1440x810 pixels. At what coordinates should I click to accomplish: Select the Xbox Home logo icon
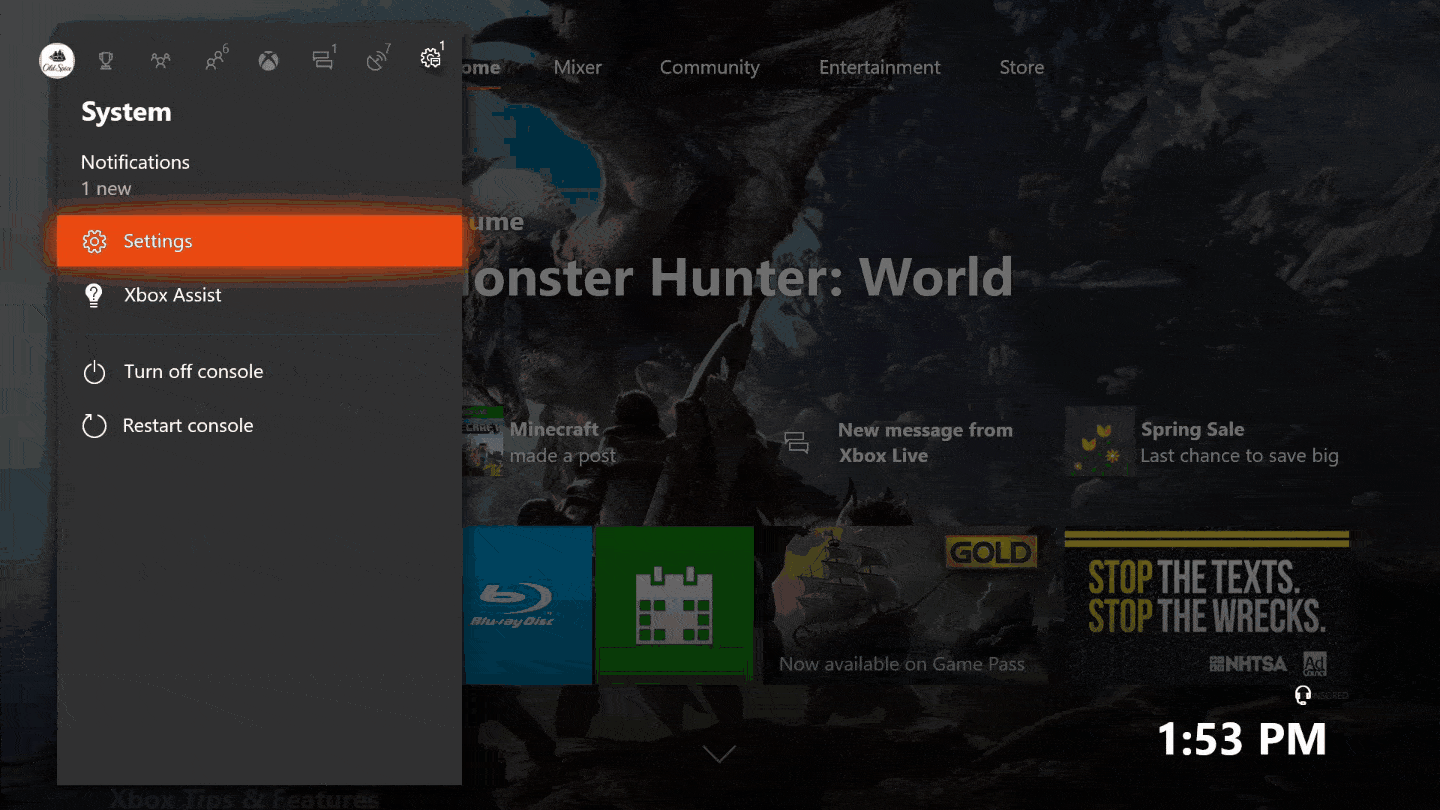pyautogui.click(x=269, y=61)
